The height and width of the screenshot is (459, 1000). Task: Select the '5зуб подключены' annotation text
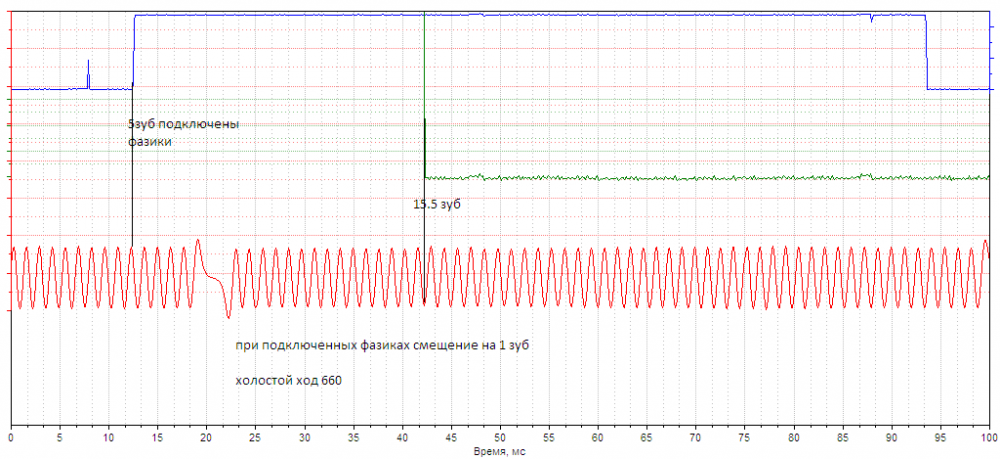point(184,124)
